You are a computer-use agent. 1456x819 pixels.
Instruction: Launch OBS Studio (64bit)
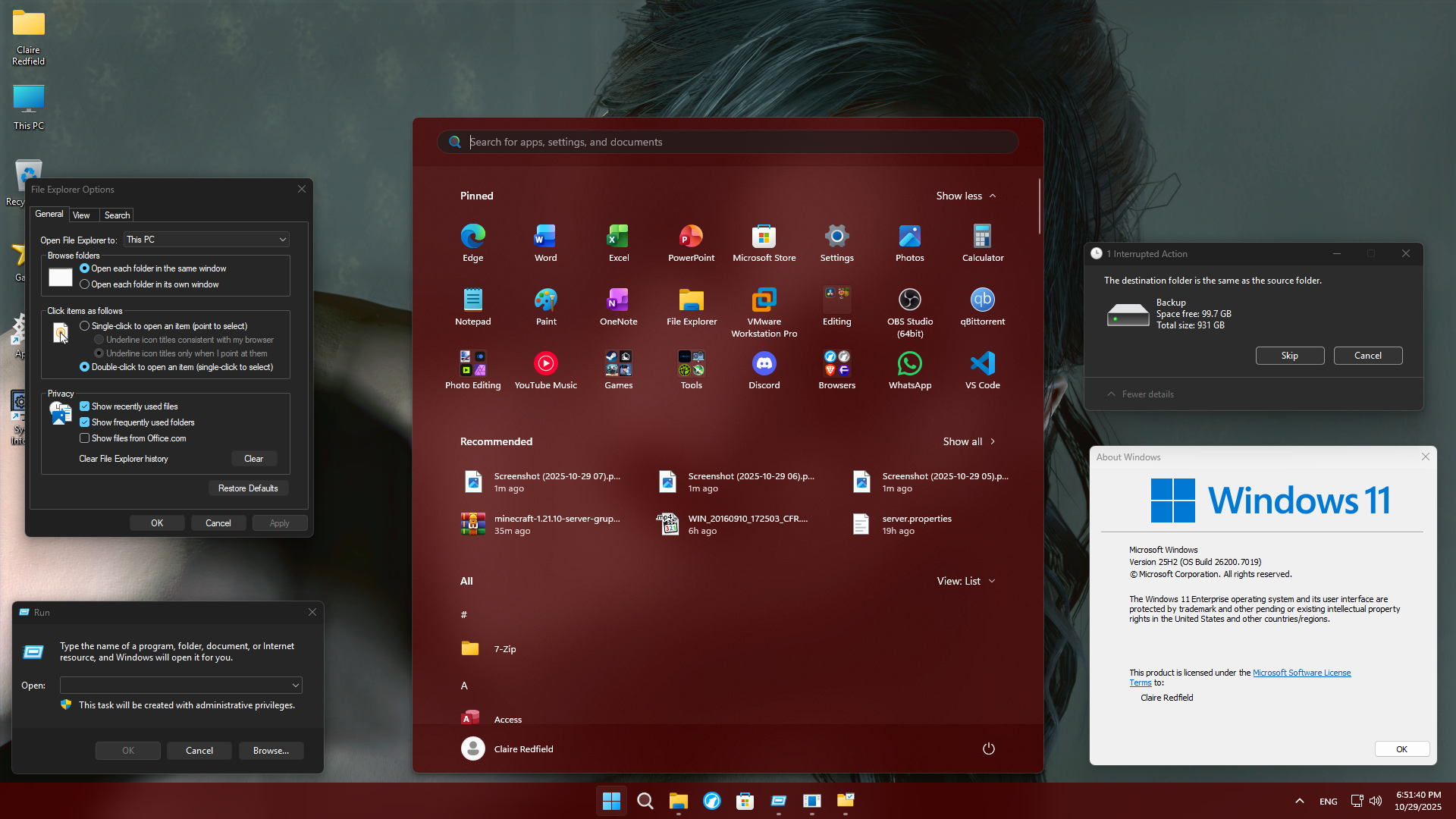point(909,312)
